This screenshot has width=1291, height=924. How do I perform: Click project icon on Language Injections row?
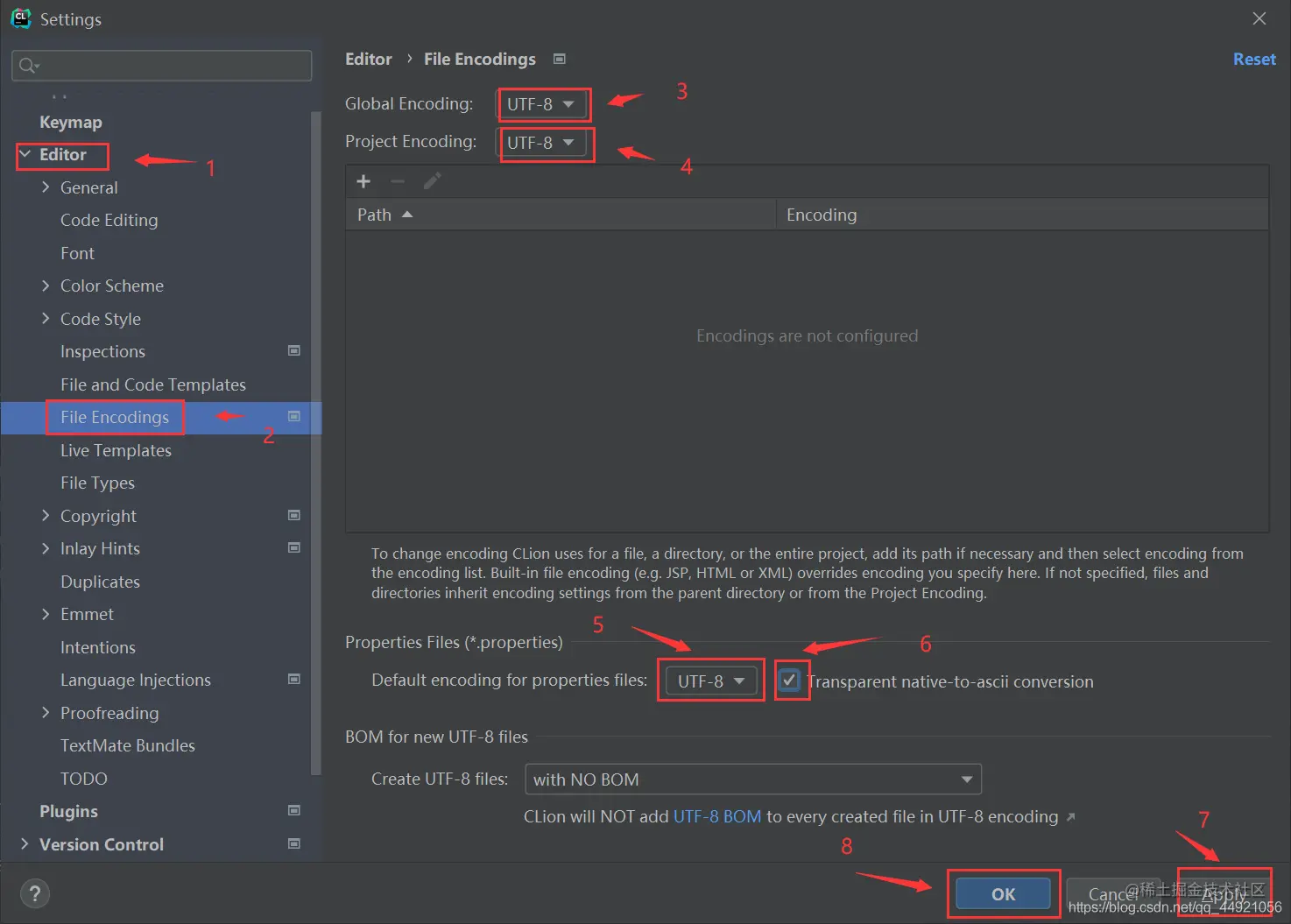[x=294, y=679]
